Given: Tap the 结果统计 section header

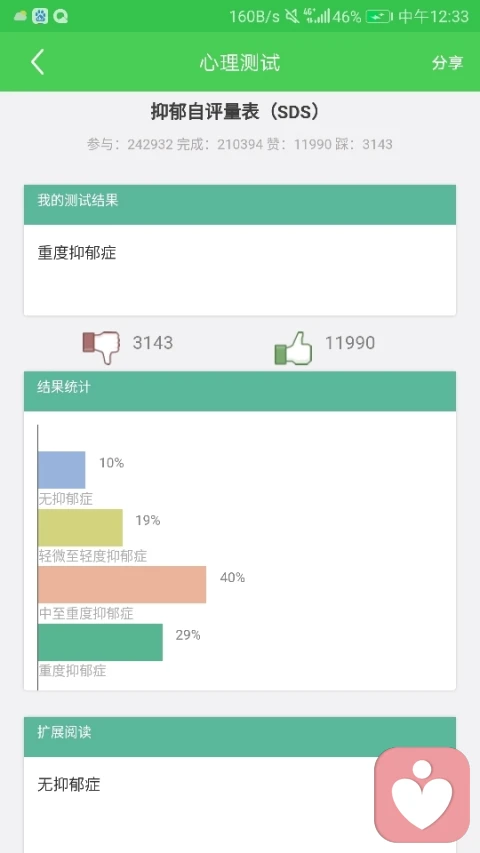Looking at the screenshot, I should click(239, 391).
